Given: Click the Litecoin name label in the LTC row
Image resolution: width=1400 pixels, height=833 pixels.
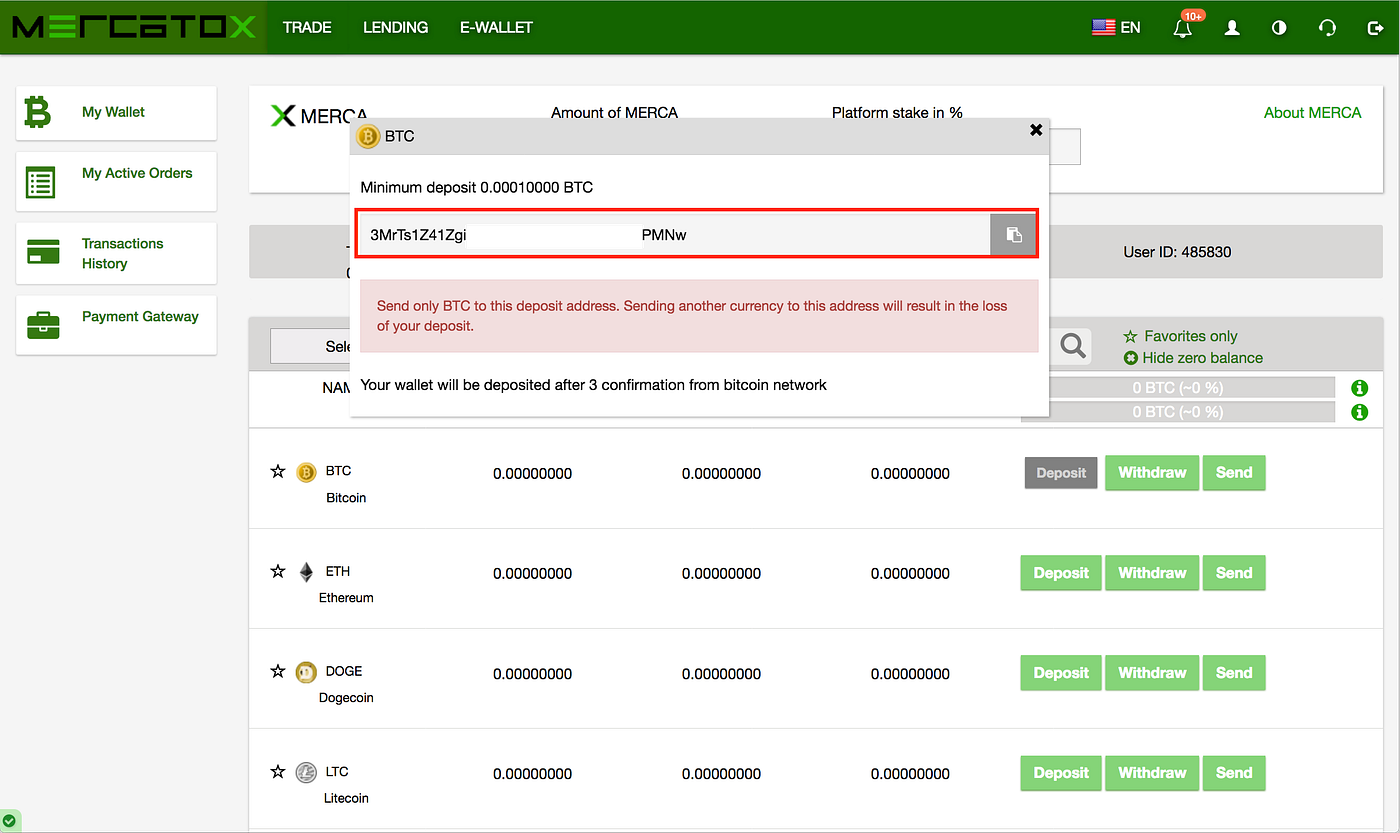Looking at the screenshot, I should coord(346,798).
